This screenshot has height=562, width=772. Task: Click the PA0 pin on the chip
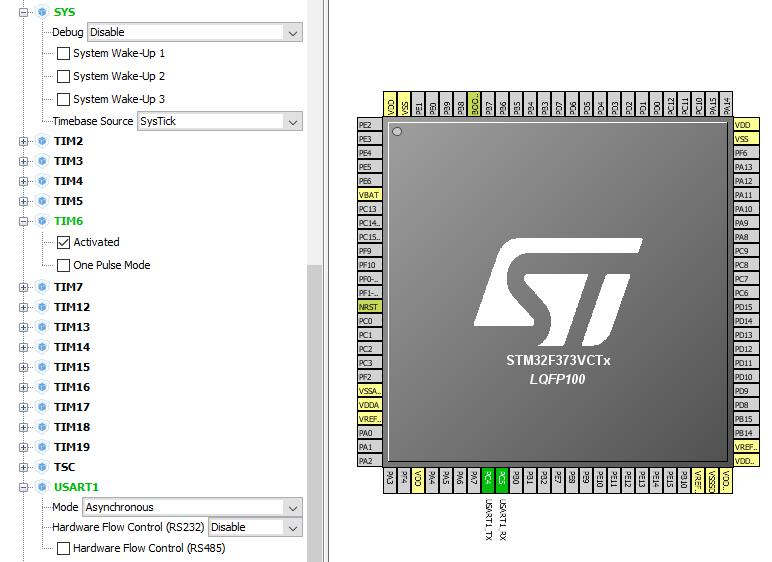coord(369,433)
